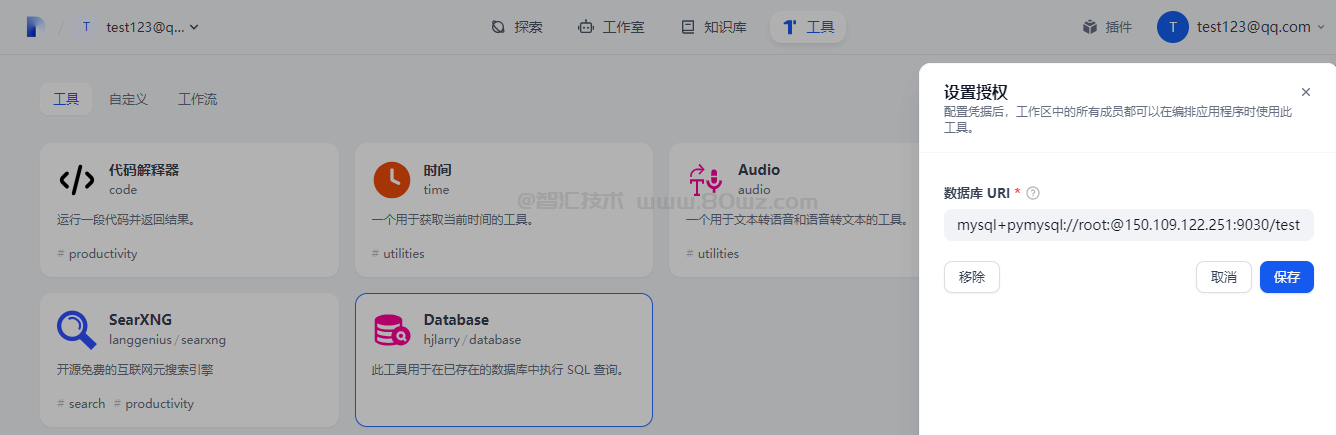Click the 保存 button
Viewport: 1336px width, 435px height.
pyautogui.click(x=1286, y=277)
